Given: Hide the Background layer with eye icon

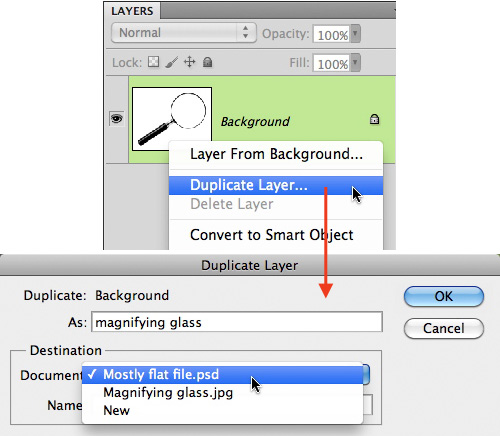Looking at the screenshot, I should [x=117, y=118].
